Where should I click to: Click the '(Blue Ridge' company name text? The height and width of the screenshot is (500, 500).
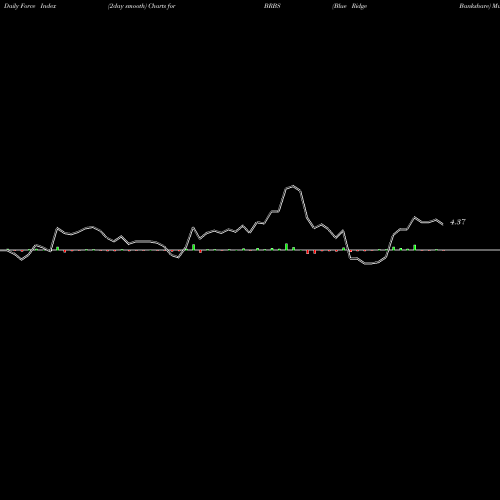(x=349, y=6)
